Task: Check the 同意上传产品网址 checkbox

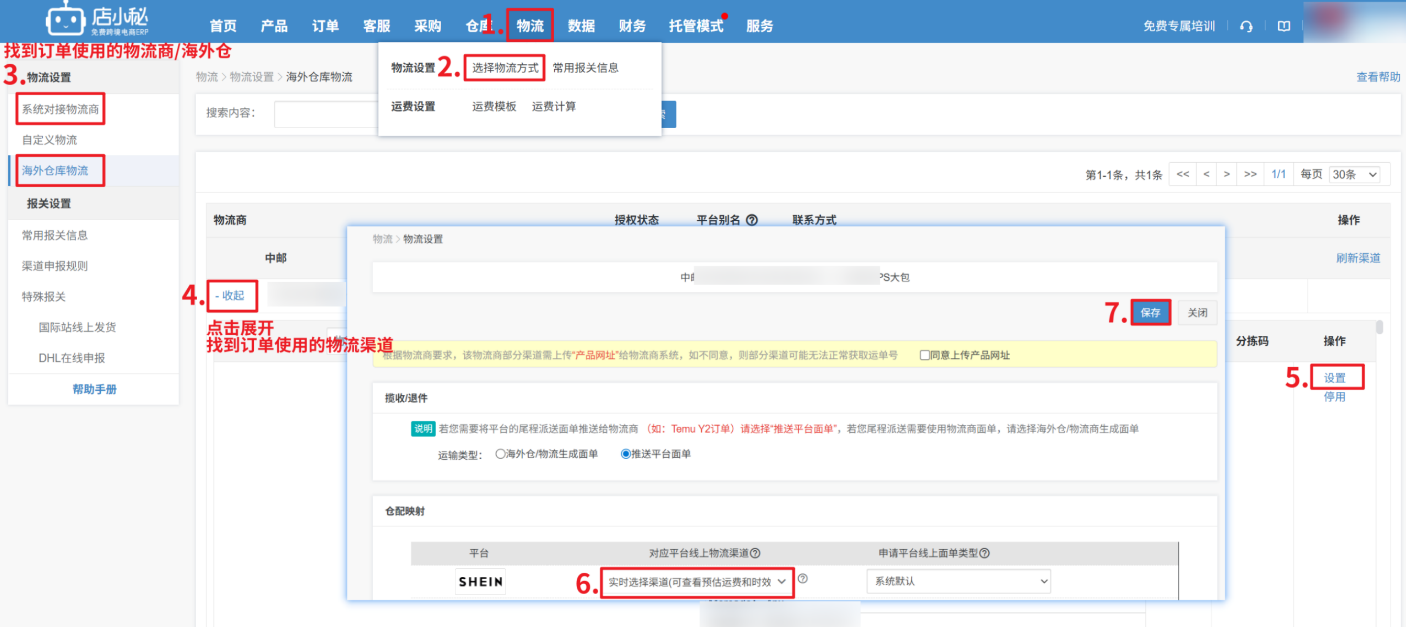Action: [x=925, y=355]
